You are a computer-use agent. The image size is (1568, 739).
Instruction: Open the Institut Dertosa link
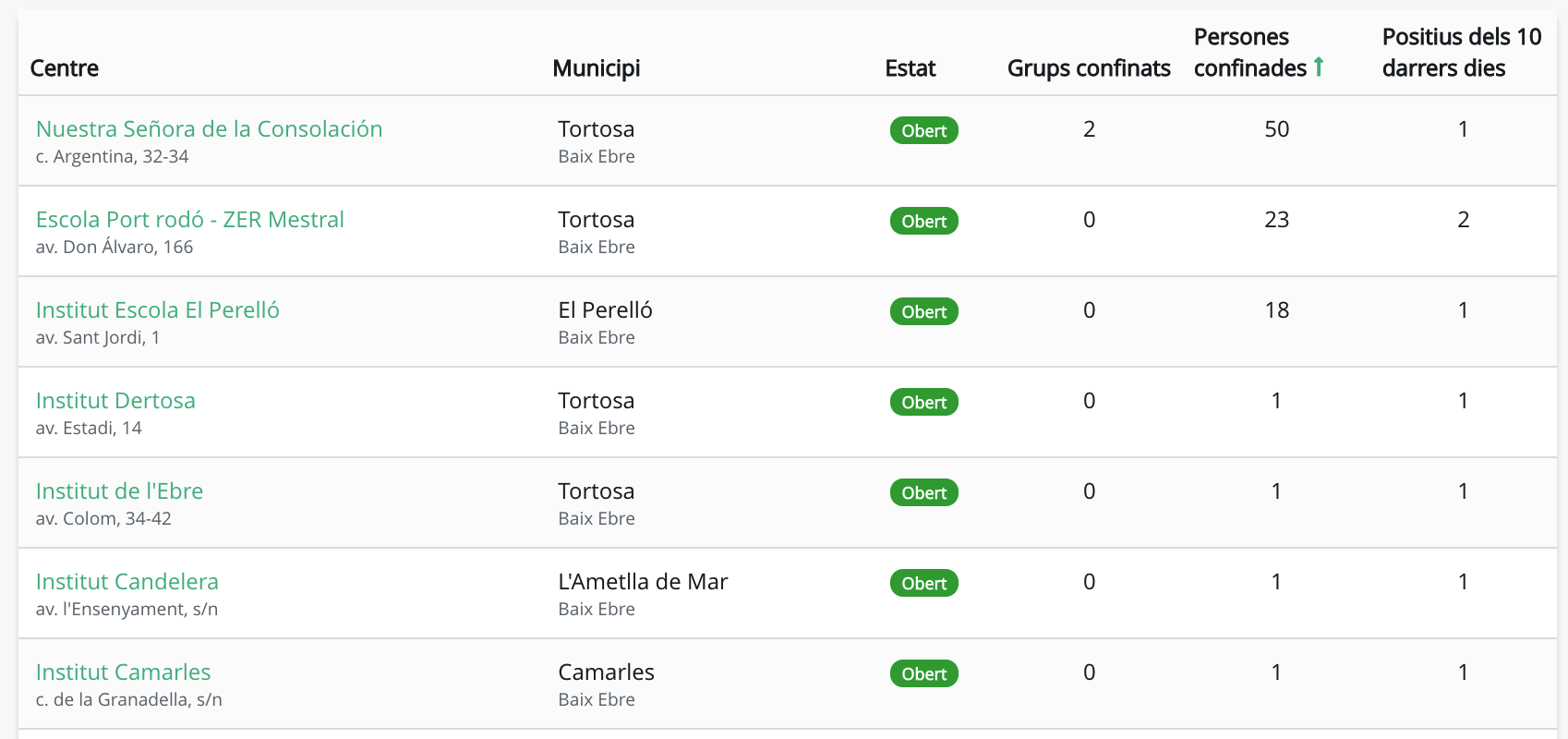coord(115,401)
